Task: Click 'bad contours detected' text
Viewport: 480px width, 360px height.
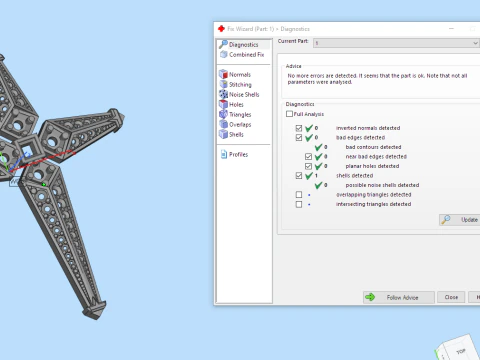Action: (373, 147)
